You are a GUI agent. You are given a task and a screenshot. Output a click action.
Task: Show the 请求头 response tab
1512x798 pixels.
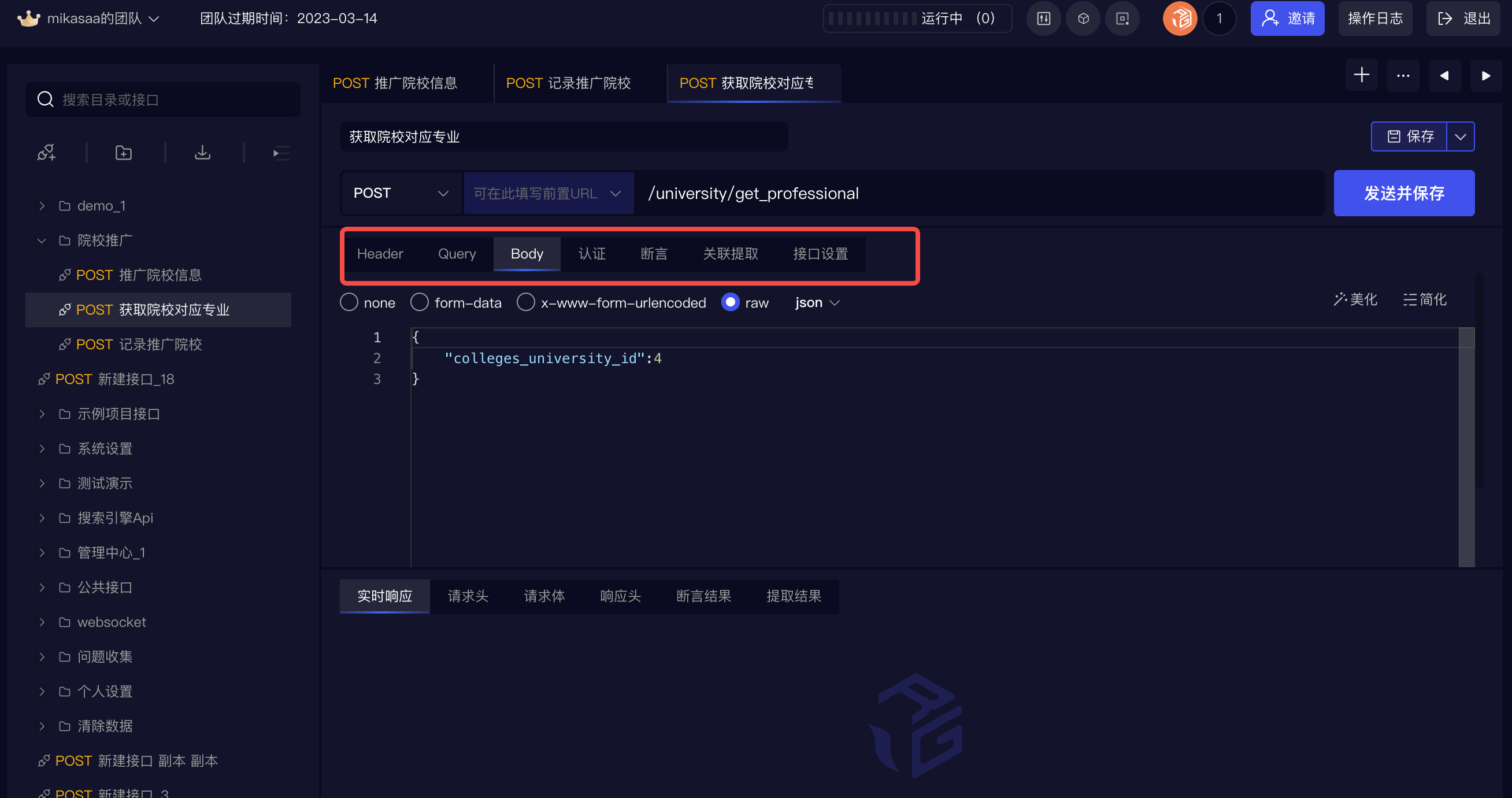(468, 596)
